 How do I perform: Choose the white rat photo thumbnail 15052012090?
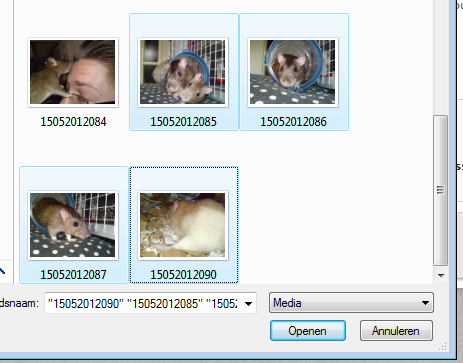[183, 225]
